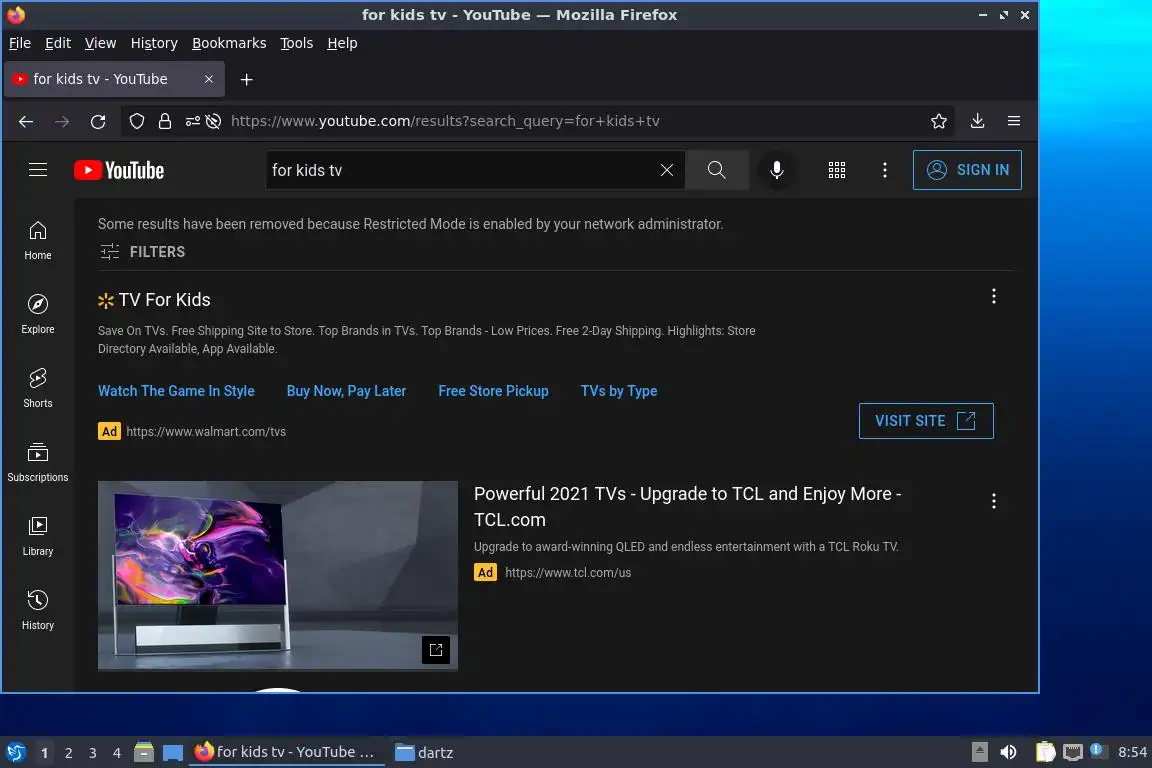Open 'Free Store Pickup' link
Image resolution: width=1152 pixels, height=768 pixels.
coord(493,391)
